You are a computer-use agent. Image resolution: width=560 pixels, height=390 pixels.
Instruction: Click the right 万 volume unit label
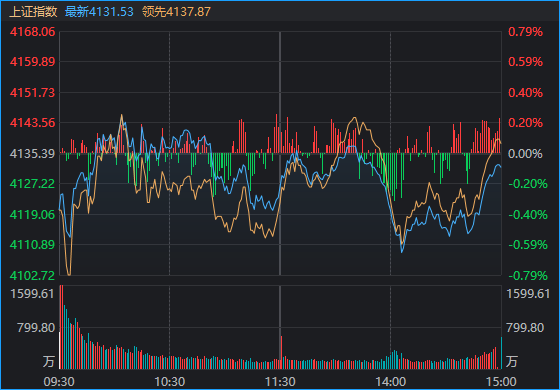(512, 361)
